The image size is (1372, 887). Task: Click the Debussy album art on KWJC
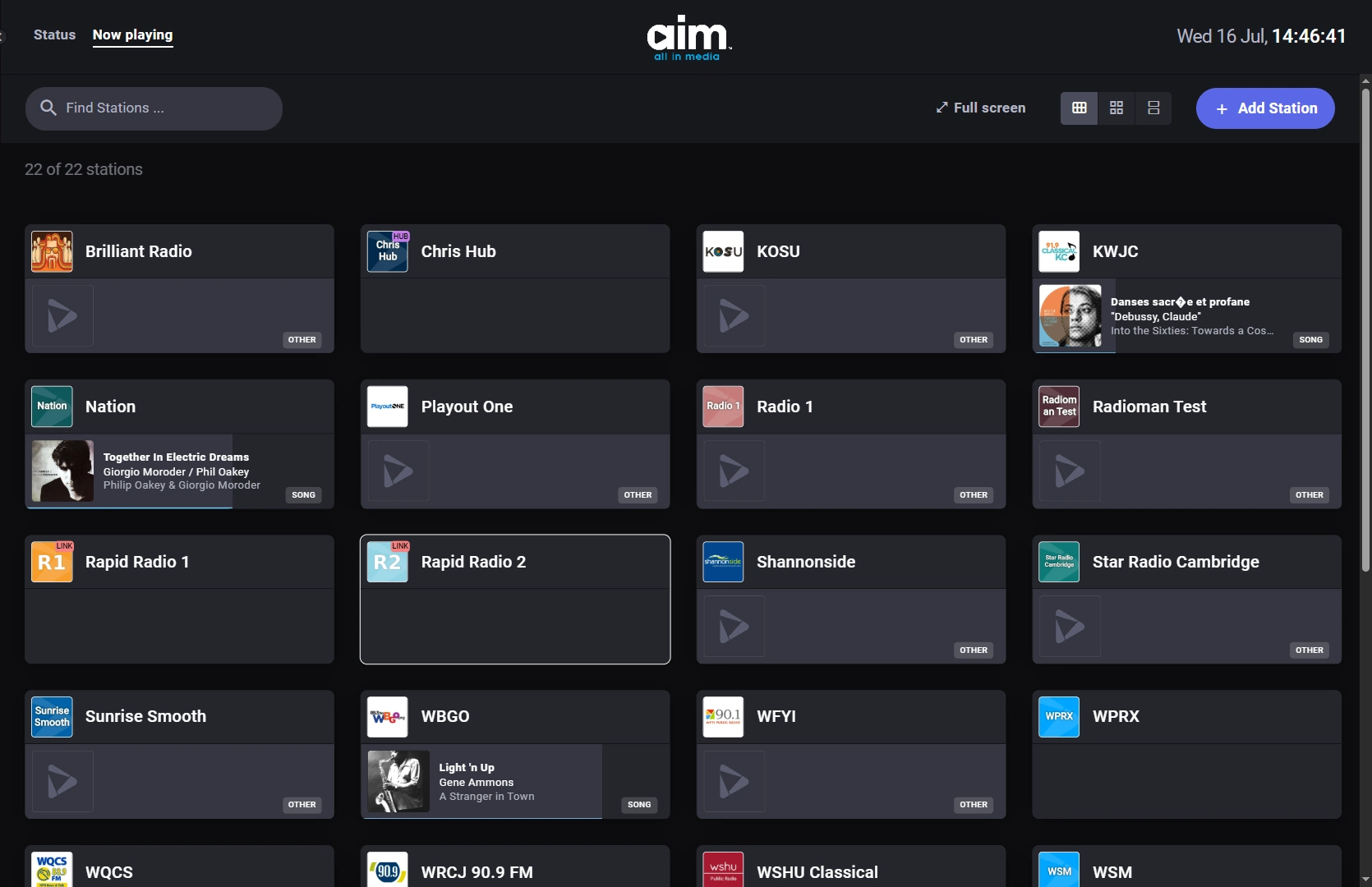1070,315
